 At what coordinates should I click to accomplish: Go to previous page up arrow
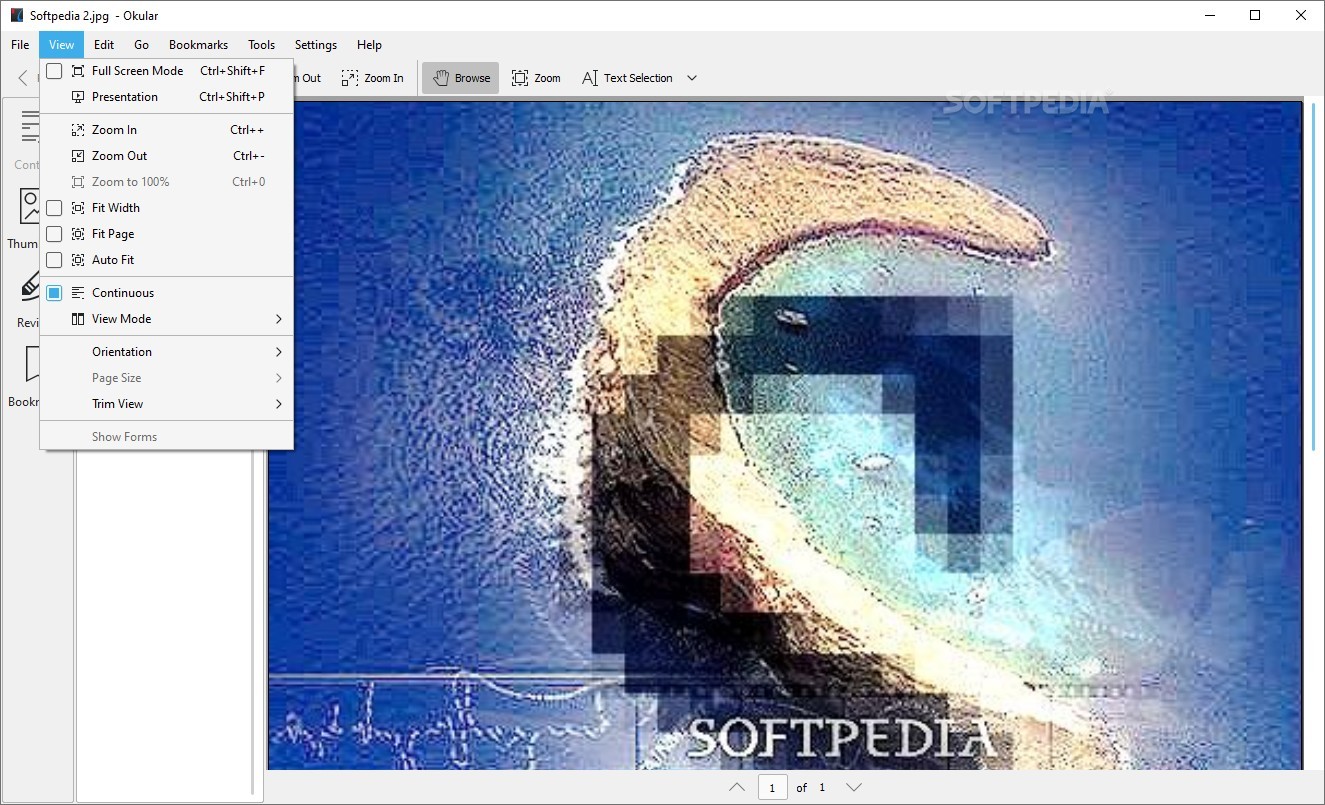737,787
